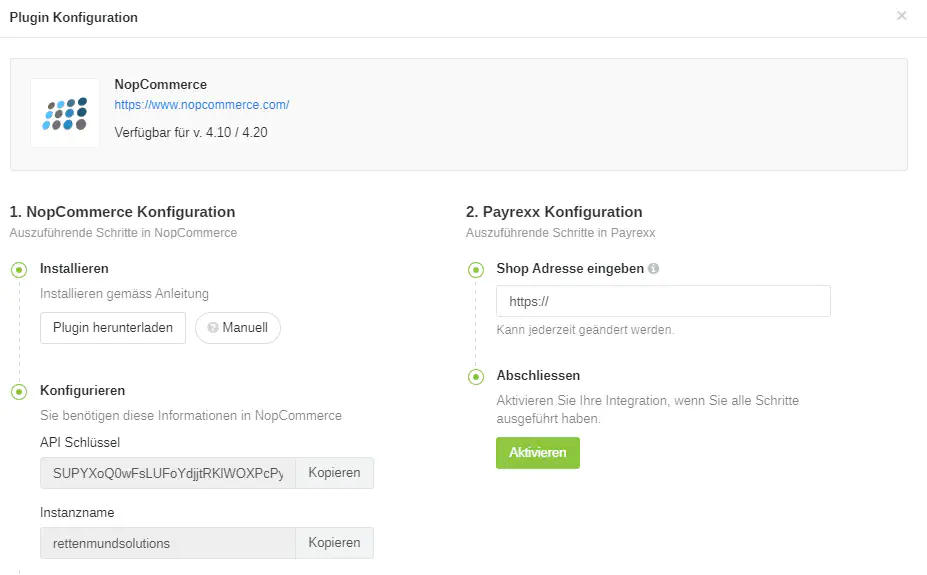Click the Shop Adresse step circle marker

pos(476,269)
